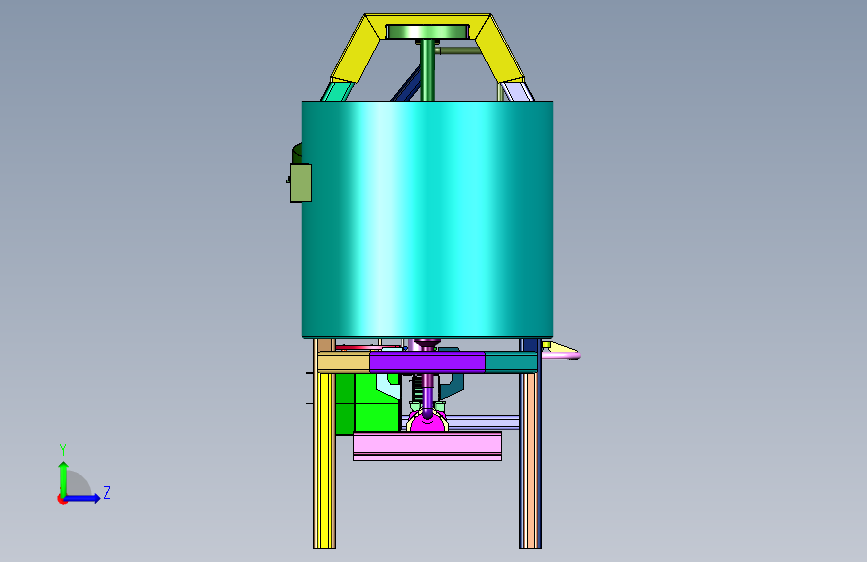The width and height of the screenshot is (867, 562).
Task: Select the lavender strut under right yellow beam
Action: 517,91
